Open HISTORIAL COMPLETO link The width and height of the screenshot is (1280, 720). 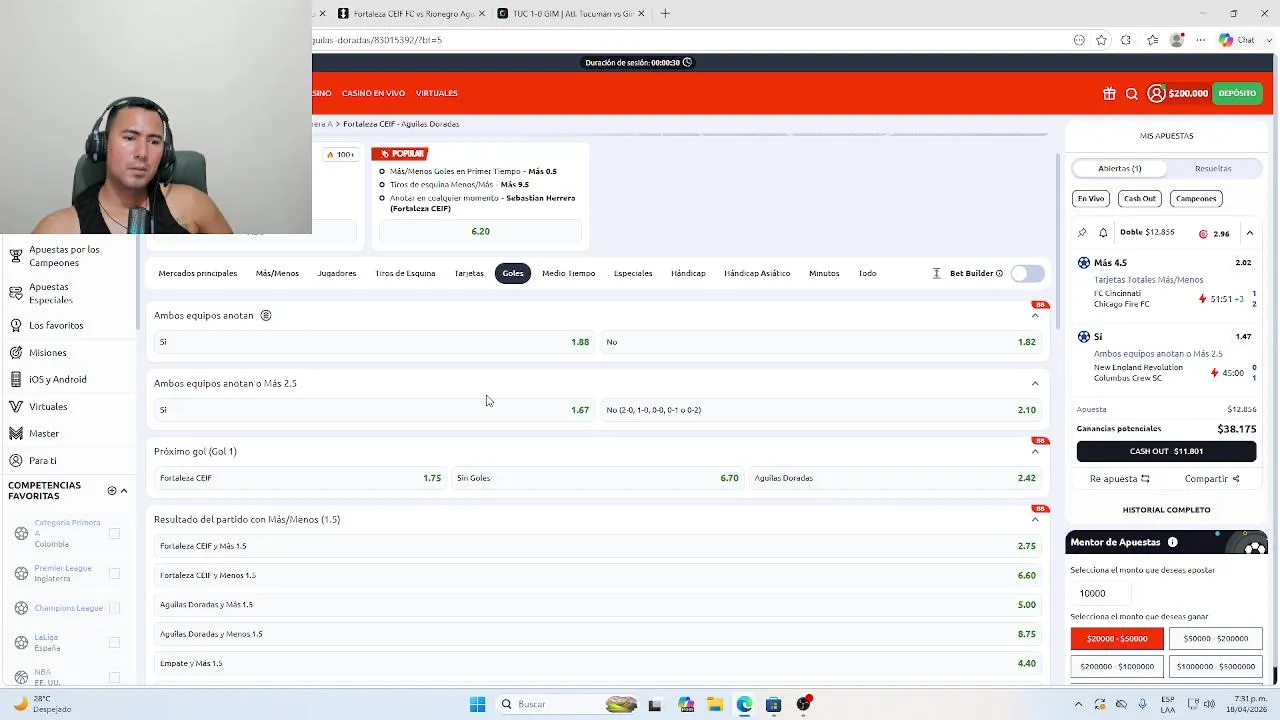(1166, 510)
